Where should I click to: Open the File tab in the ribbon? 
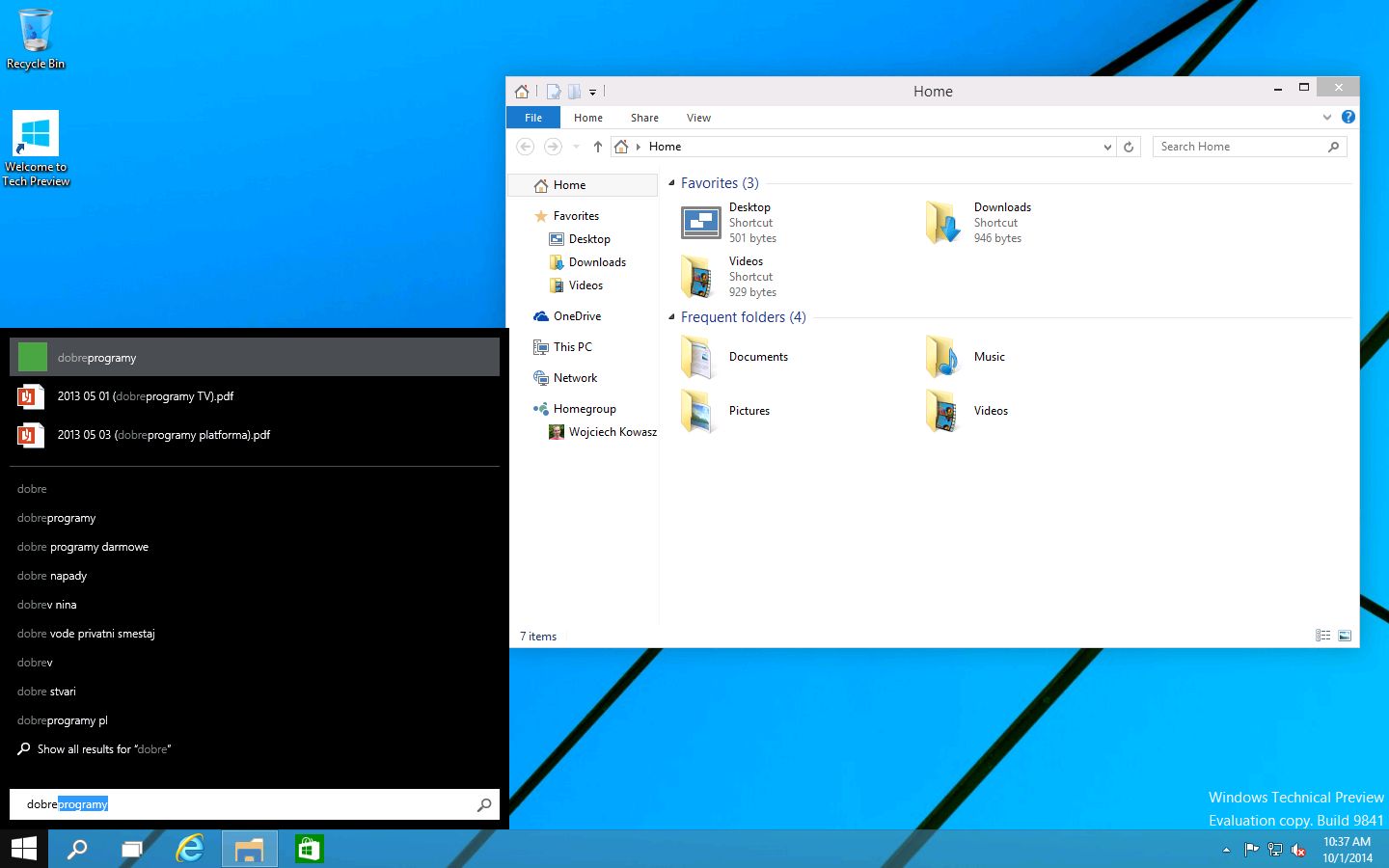[533, 118]
